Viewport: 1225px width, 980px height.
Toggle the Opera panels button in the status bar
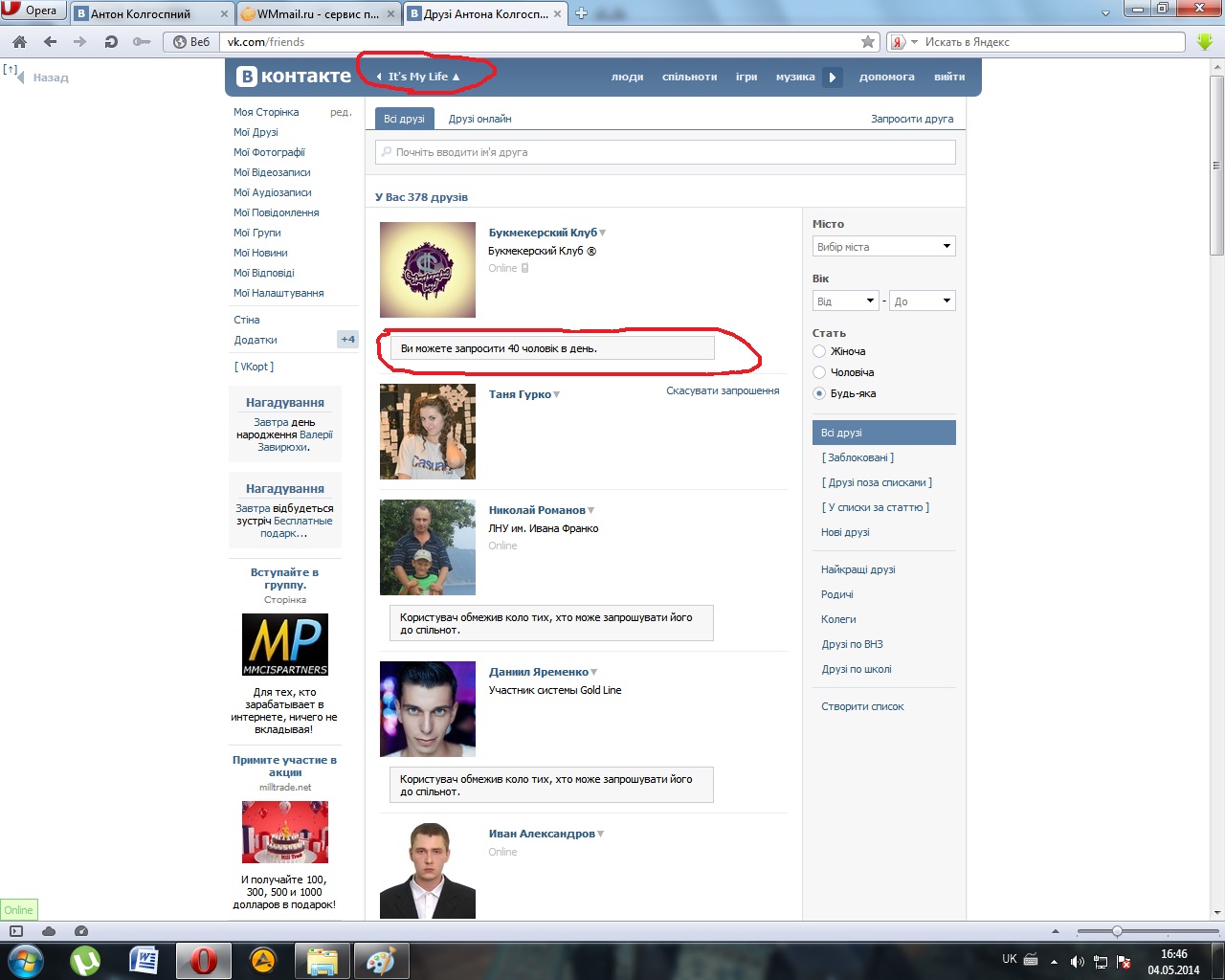16,931
